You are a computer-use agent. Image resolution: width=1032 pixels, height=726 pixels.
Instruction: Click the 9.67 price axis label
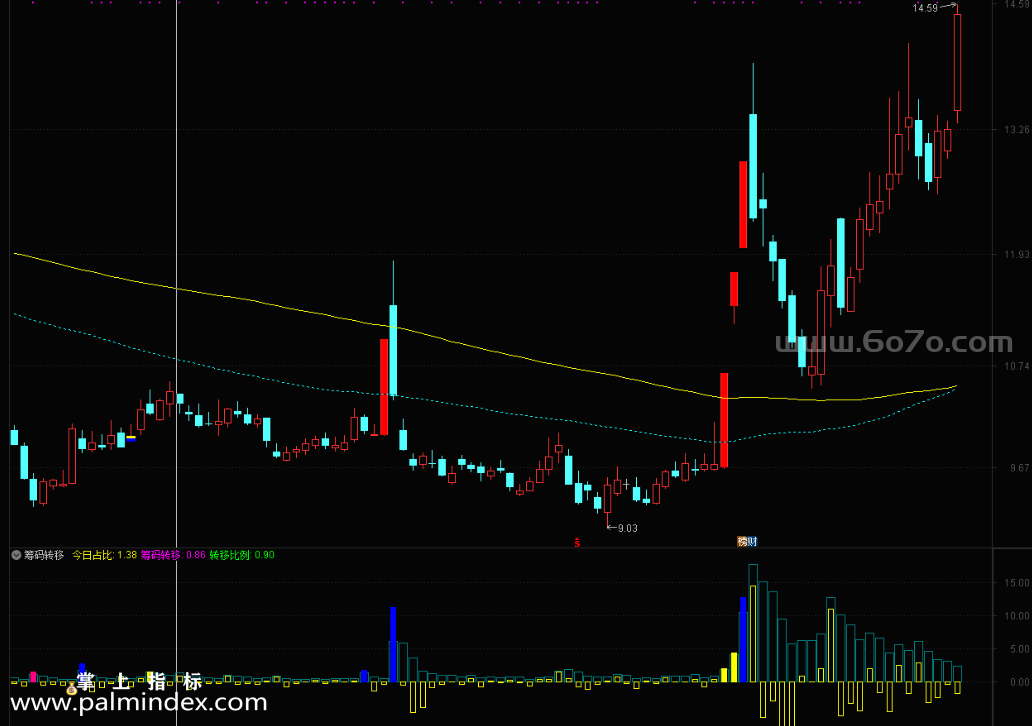[x=1019, y=467]
